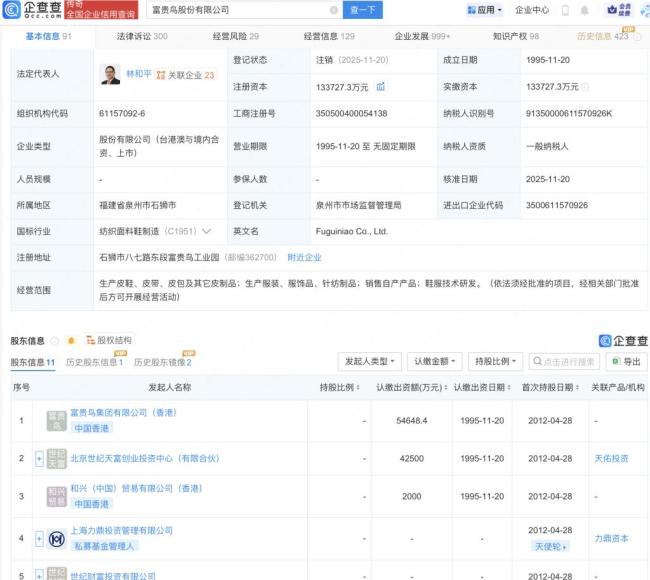Image resolution: width=650 pixels, height=580 pixels.
Task: Switch to 经营信息 tab
Action: point(329,36)
